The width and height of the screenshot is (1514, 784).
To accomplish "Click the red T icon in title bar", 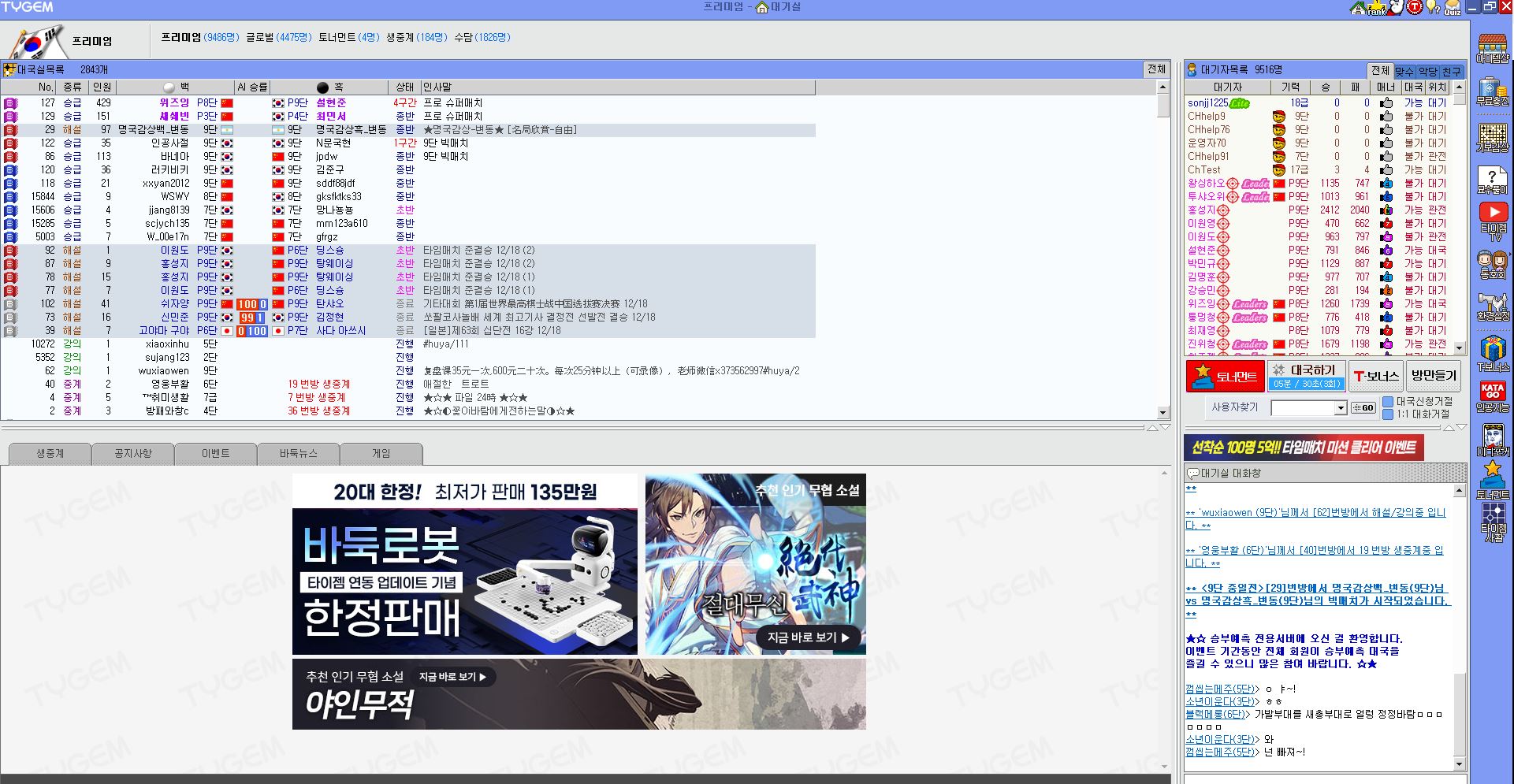I will [1415, 7].
